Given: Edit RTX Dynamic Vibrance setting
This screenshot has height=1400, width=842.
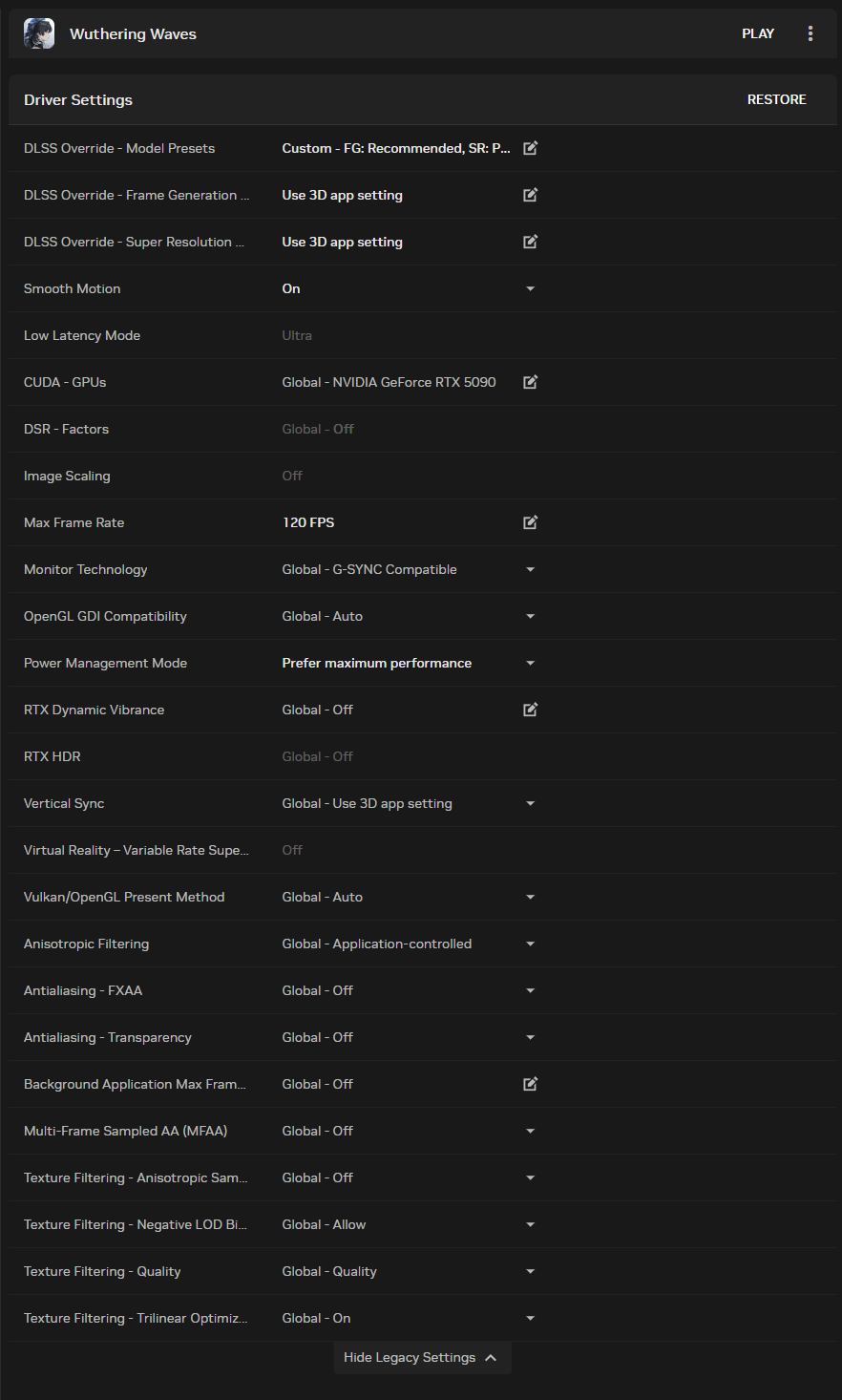Looking at the screenshot, I should pos(531,710).
